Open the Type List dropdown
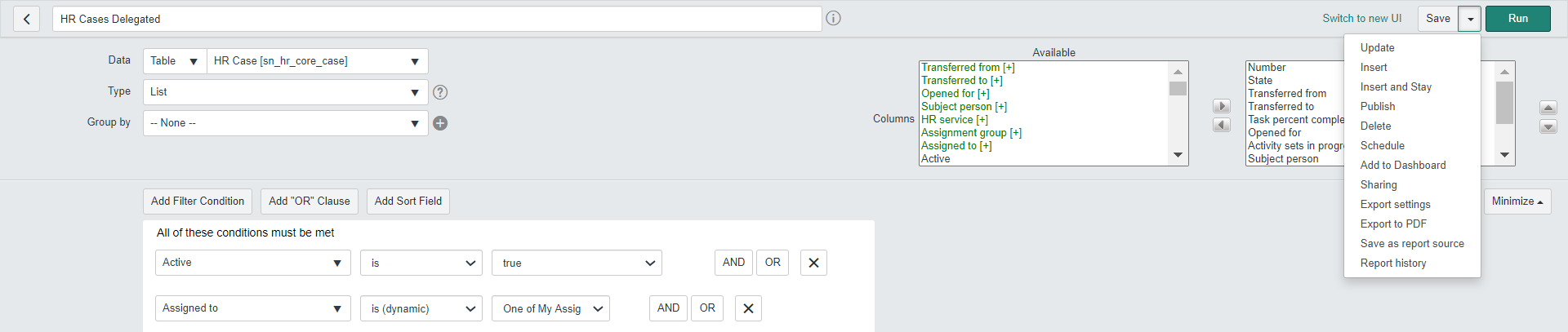 (285, 92)
